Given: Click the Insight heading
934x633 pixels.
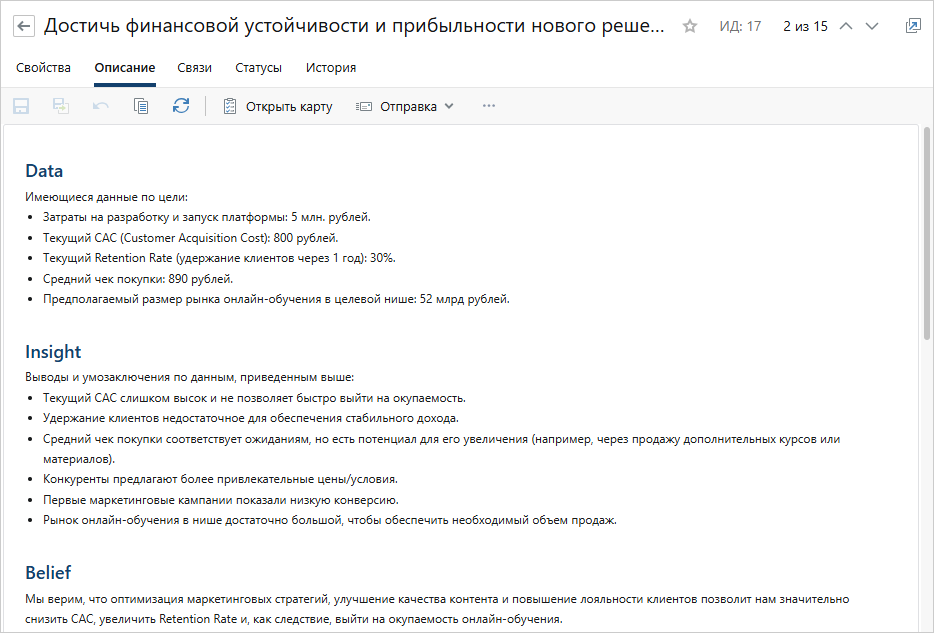Looking at the screenshot, I should (x=53, y=352).
